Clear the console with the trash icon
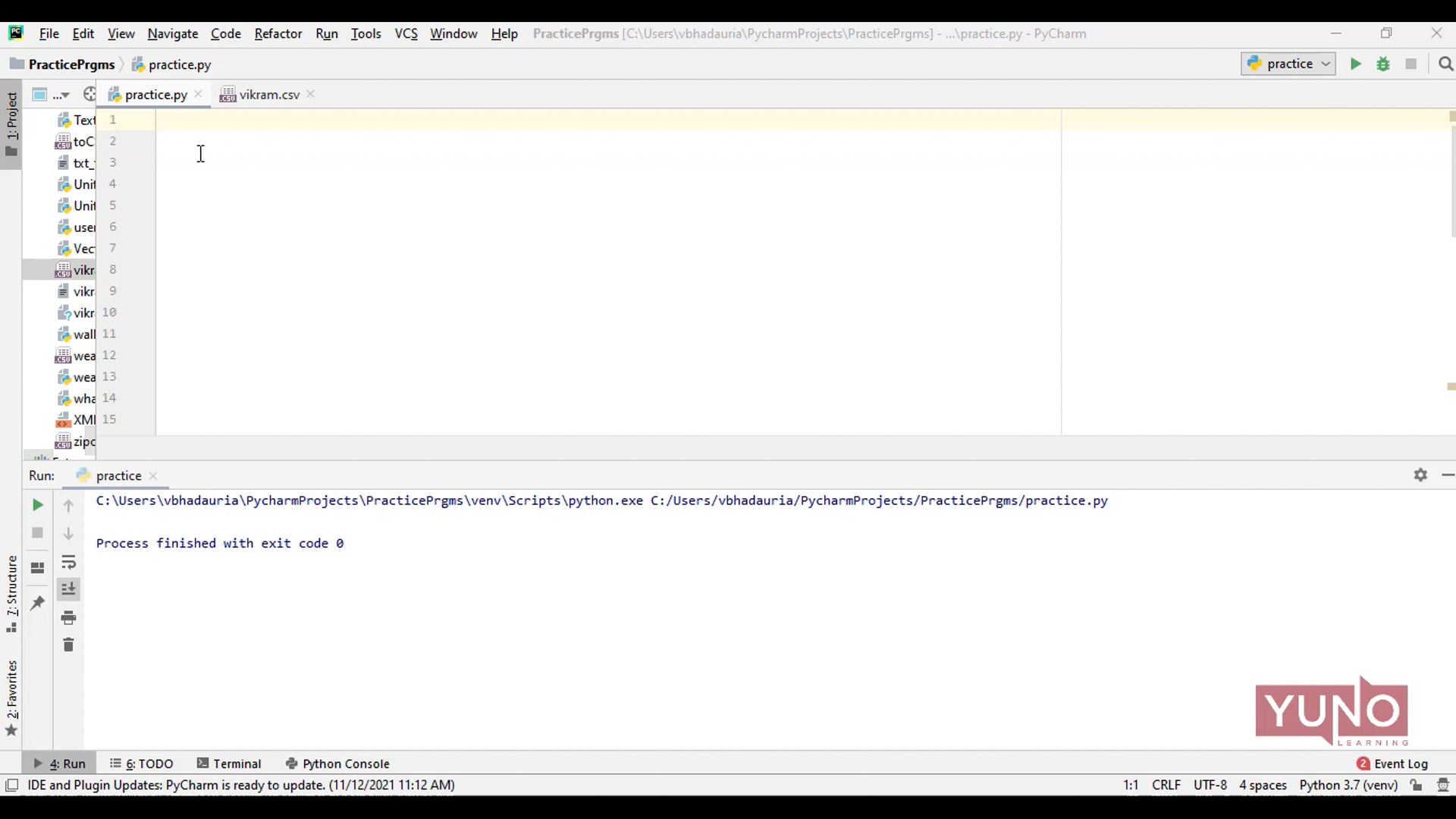This screenshot has height=819, width=1456. coord(68,645)
